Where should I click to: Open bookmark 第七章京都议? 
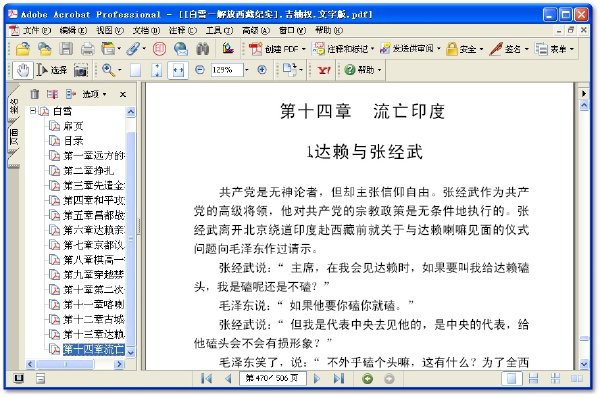point(94,245)
